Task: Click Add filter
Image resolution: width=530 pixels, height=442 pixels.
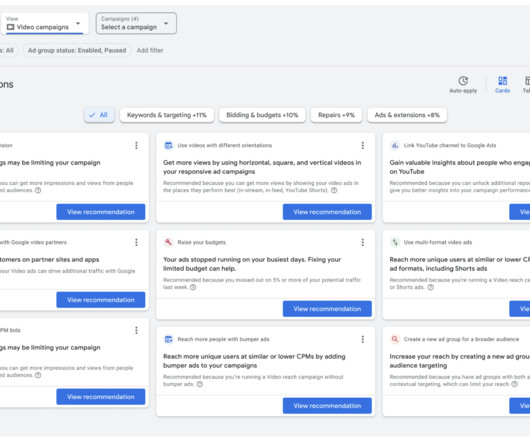Action: [150, 50]
